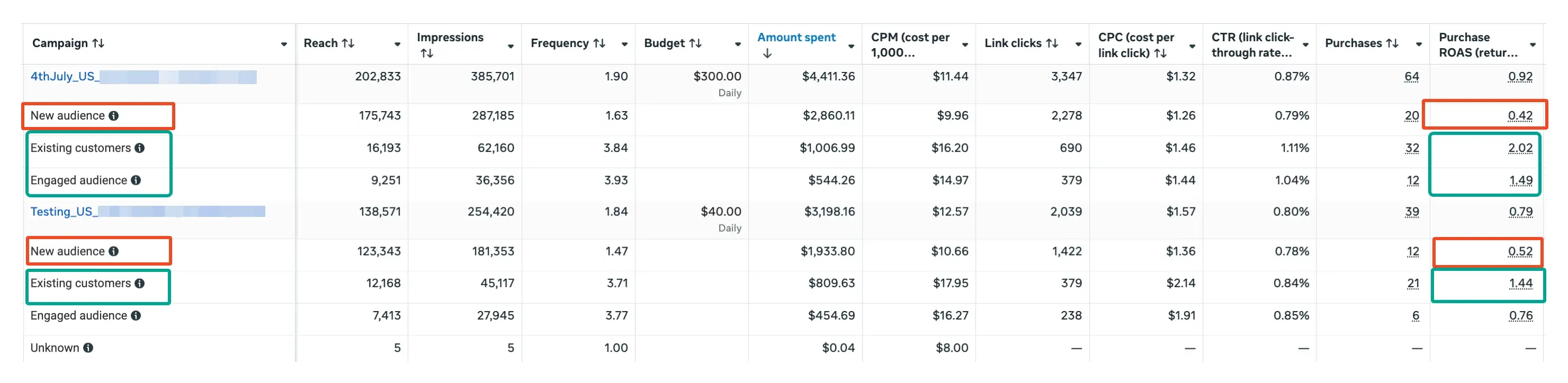
Task: Click the info icon beside Existing customers
Action: [141, 148]
